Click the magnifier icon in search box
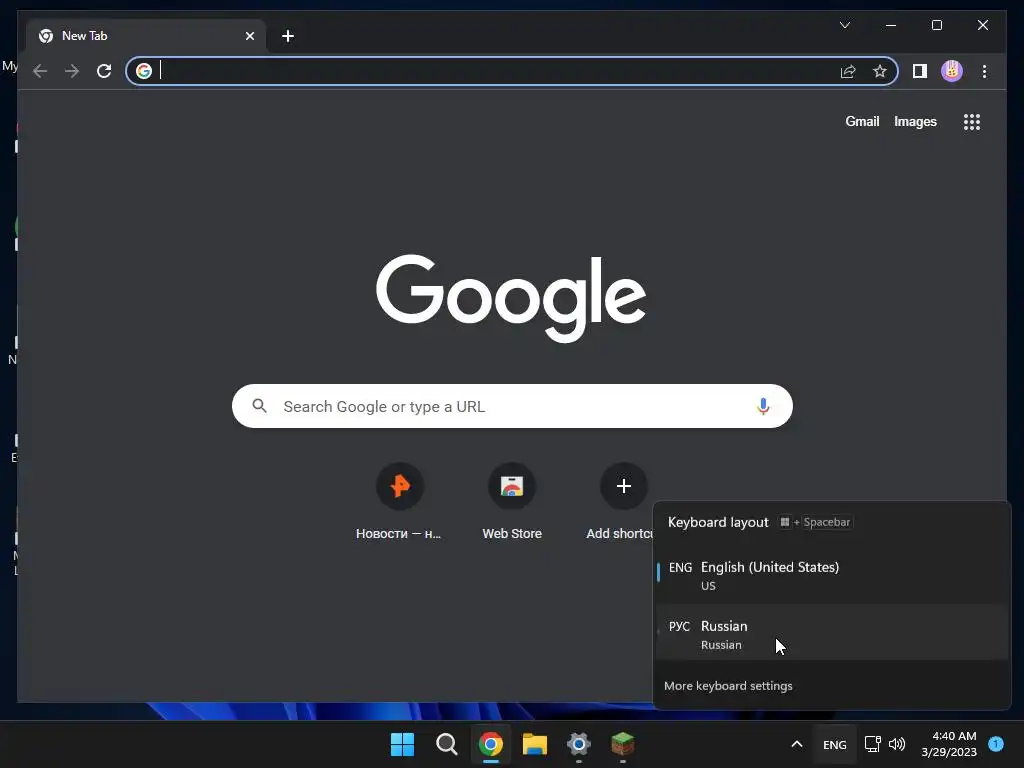 coord(259,406)
